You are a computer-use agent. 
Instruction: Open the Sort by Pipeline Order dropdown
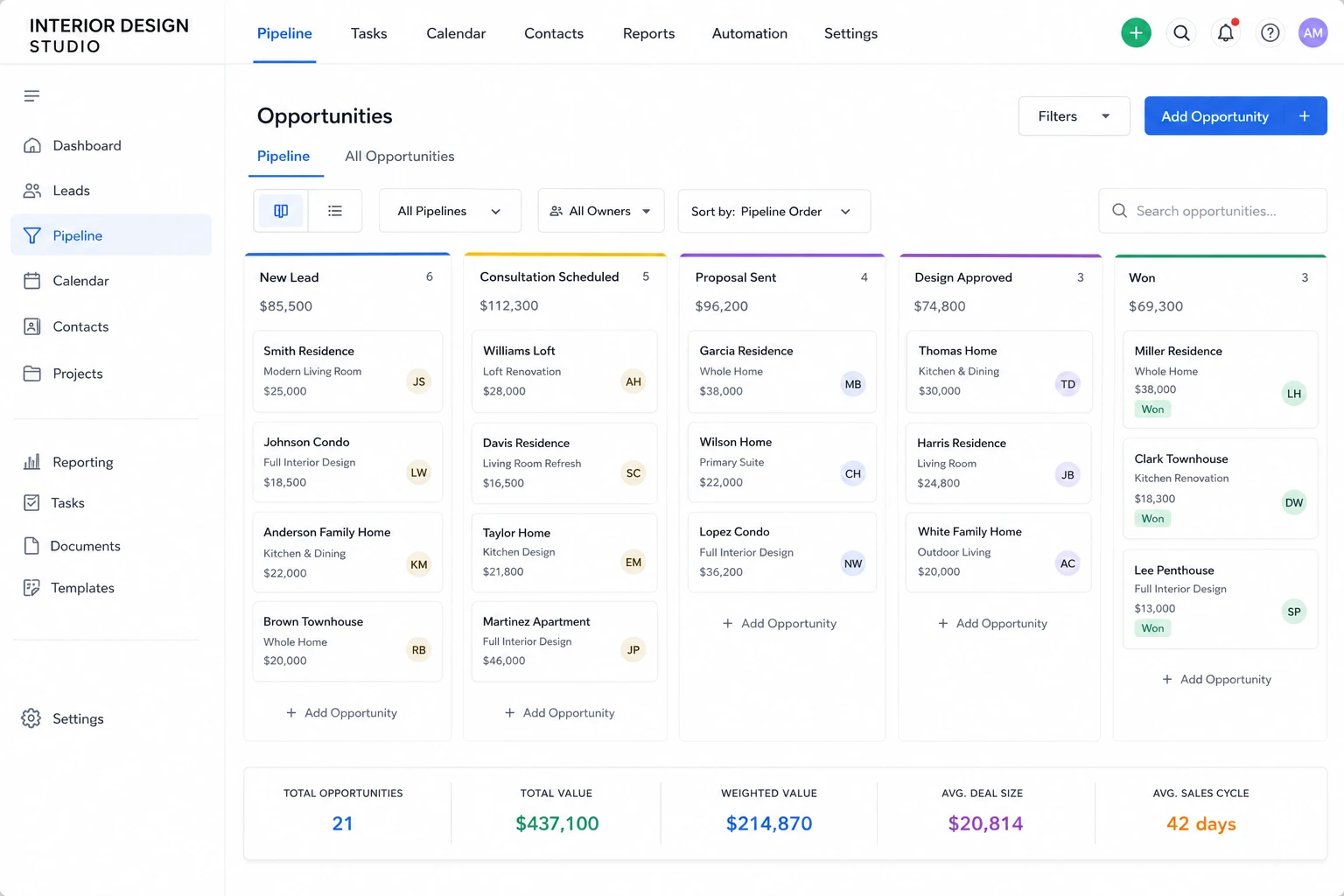coord(774,211)
